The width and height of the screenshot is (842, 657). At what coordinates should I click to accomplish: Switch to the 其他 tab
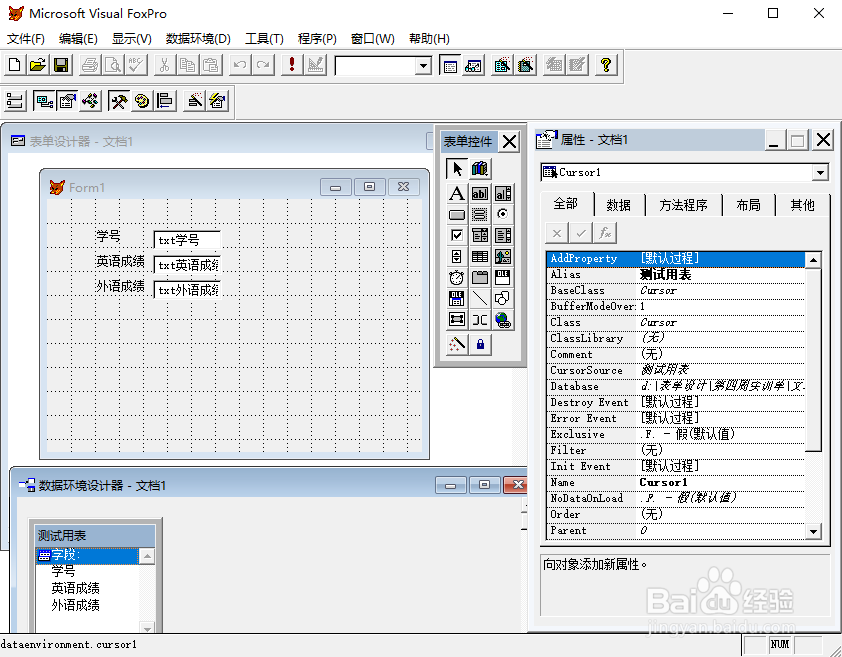tap(802, 205)
